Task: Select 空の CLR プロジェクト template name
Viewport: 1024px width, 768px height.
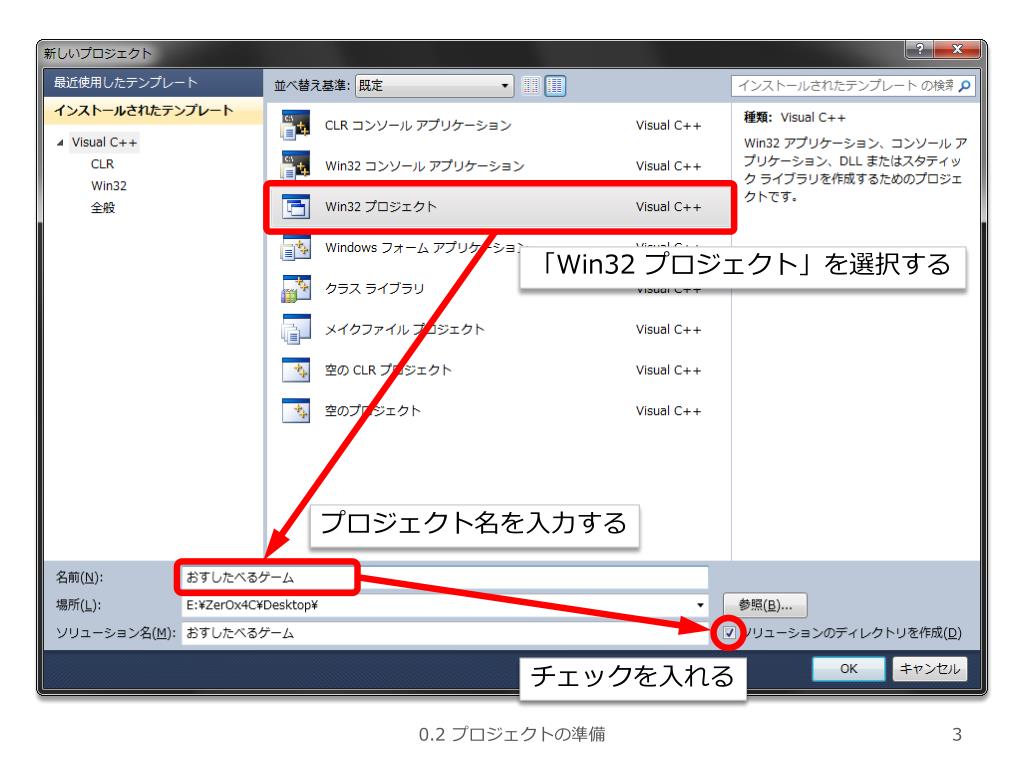Action: (x=388, y=370)
